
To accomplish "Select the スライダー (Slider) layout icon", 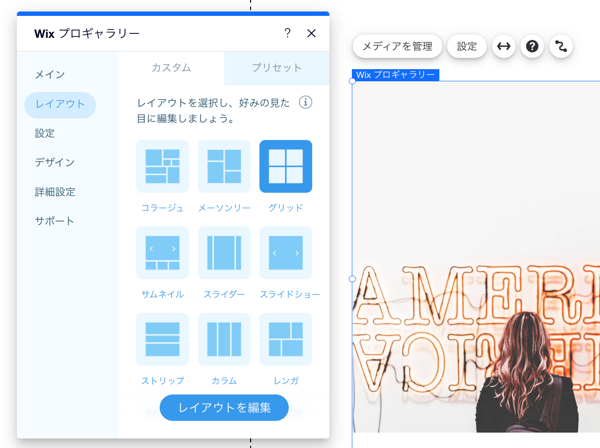I will point(224,253).
